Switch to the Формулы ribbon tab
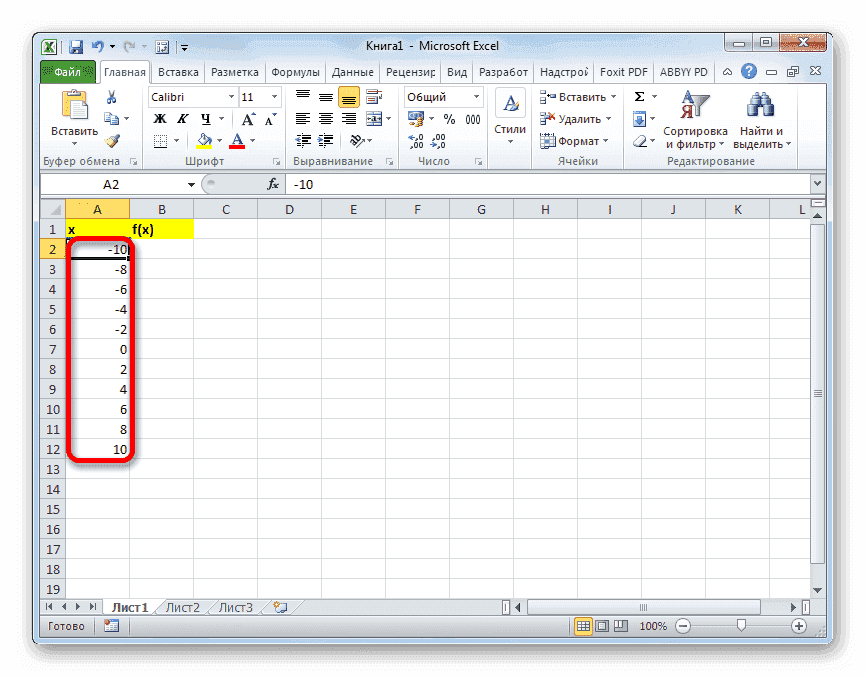The width and height of the screenshot is (866, 677). click(295, 72)
